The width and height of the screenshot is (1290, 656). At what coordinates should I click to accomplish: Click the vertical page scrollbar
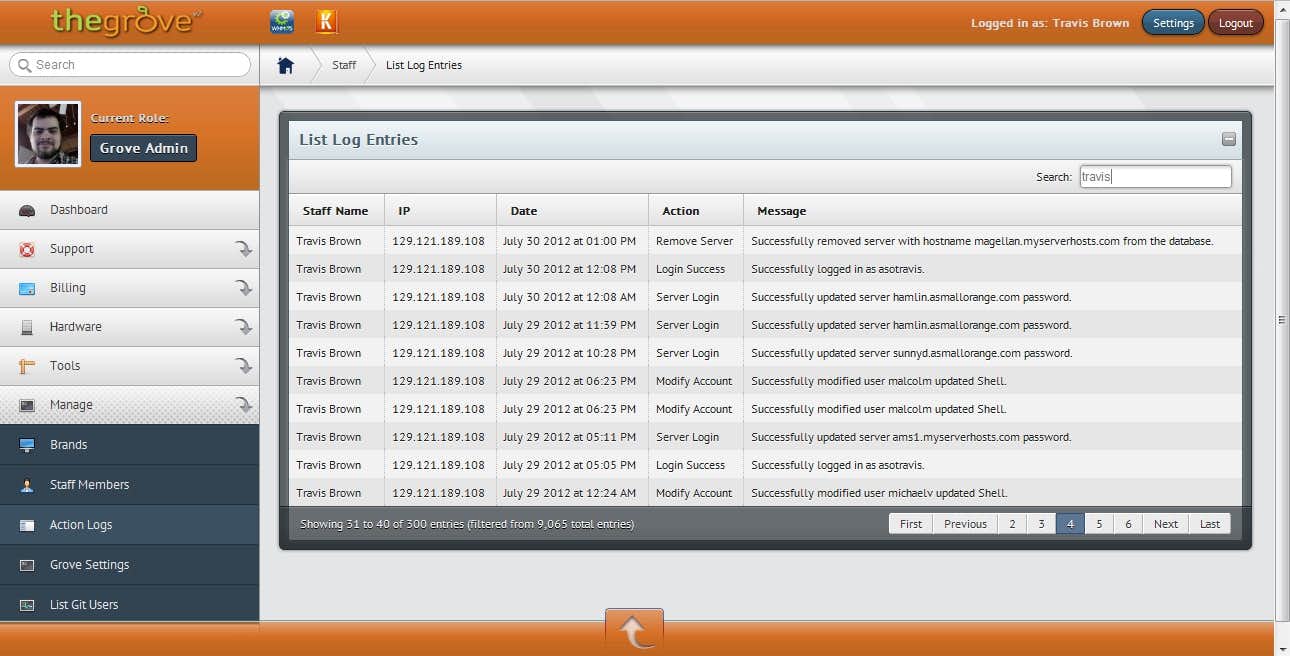pyautogui.click(x=1282, y=320)
